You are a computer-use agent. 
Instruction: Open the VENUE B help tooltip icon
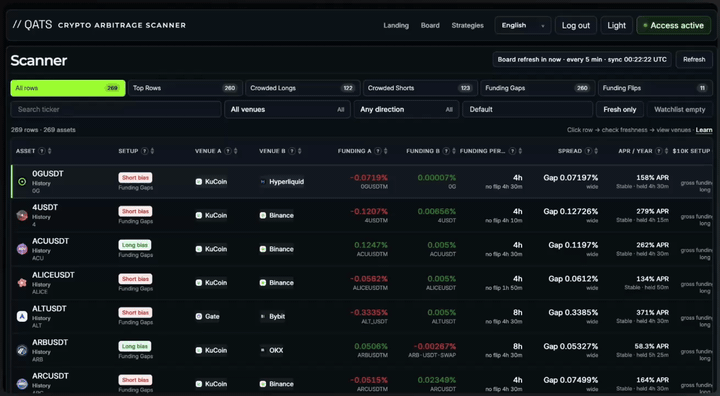(x=292, y=151)
